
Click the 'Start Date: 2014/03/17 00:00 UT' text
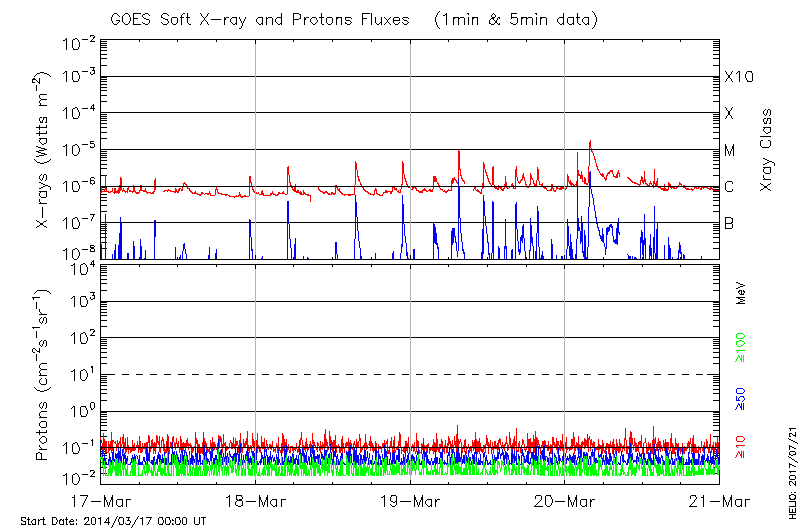(113, 521)
